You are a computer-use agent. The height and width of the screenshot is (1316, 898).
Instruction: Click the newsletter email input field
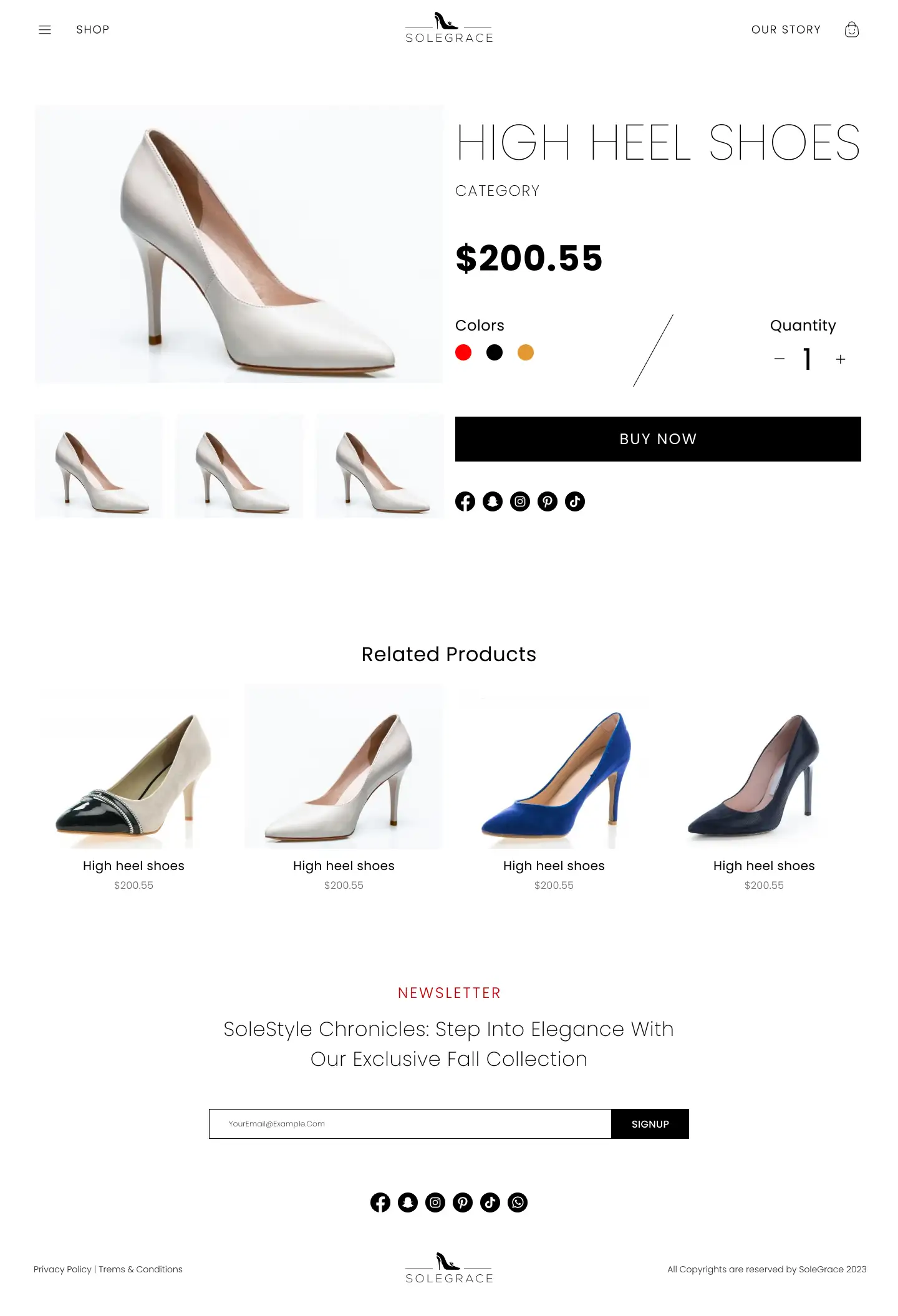[410, 1124]
